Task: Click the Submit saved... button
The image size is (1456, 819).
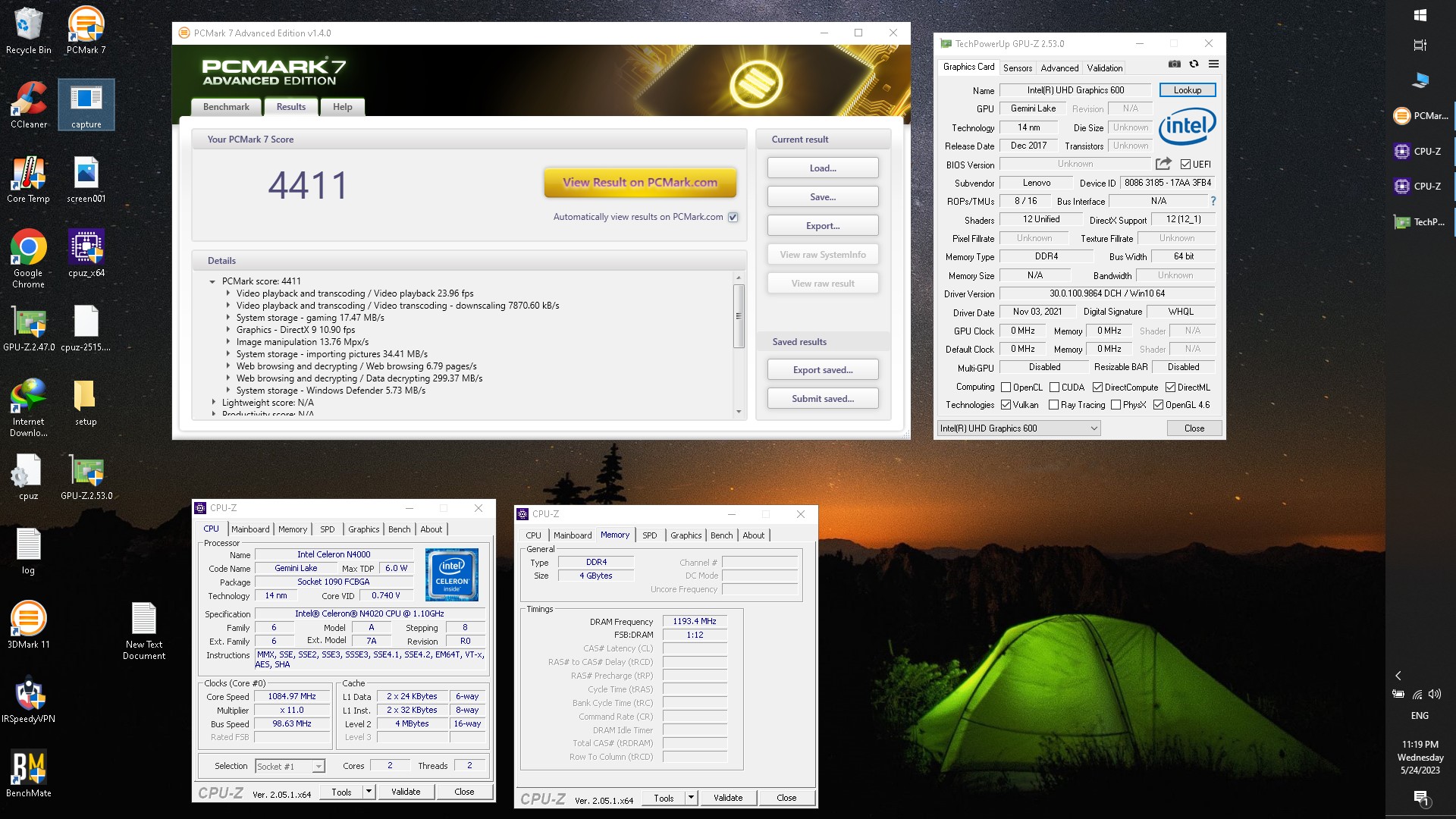Action: tap(823, 399)
